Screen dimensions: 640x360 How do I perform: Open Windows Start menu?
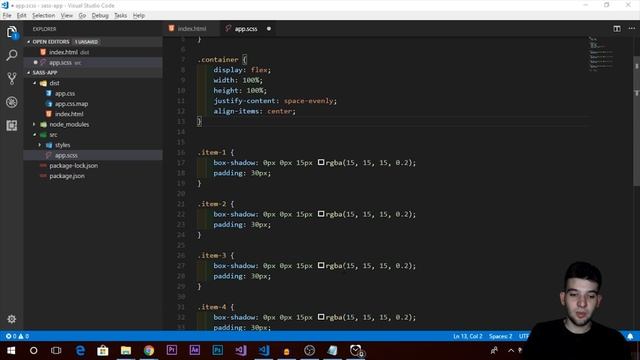coord(11,350)
